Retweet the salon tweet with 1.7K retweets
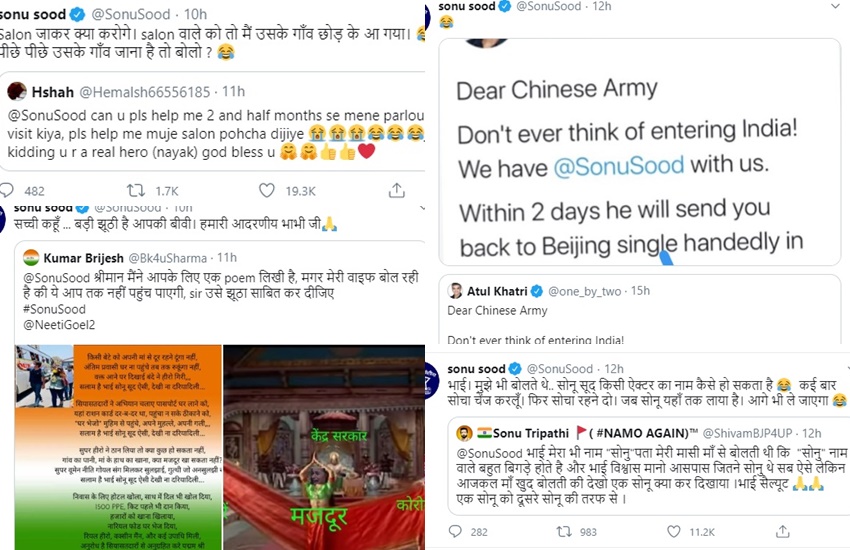 point(135,190)
